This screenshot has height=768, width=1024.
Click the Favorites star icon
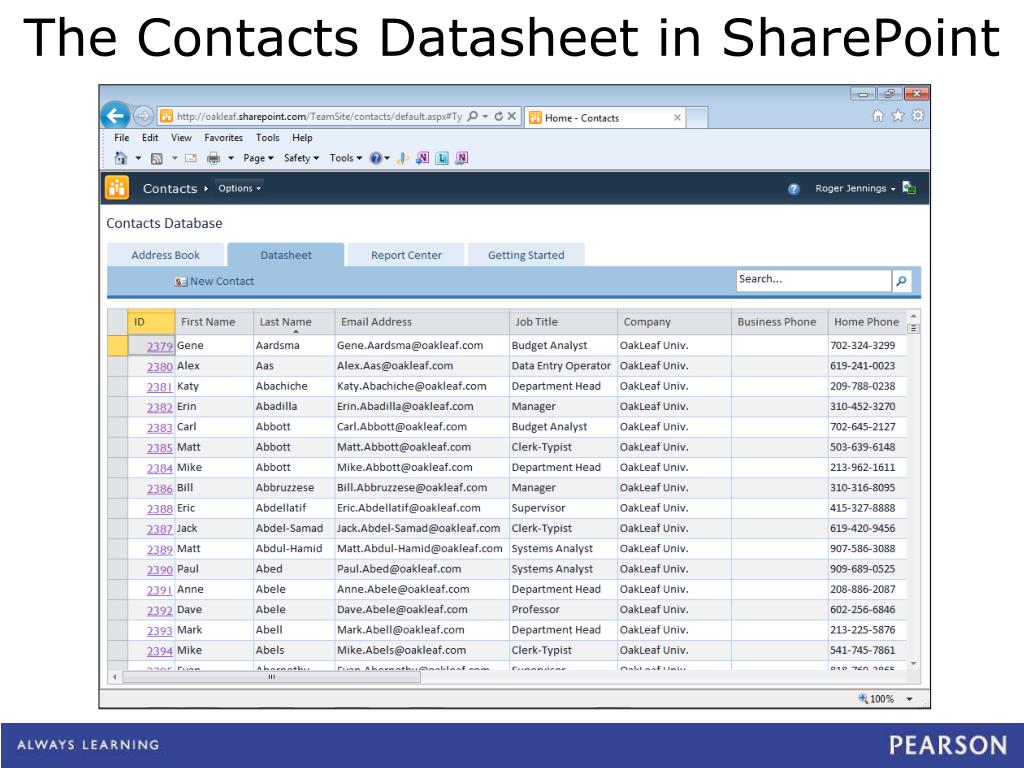click(x=898, y=116)
